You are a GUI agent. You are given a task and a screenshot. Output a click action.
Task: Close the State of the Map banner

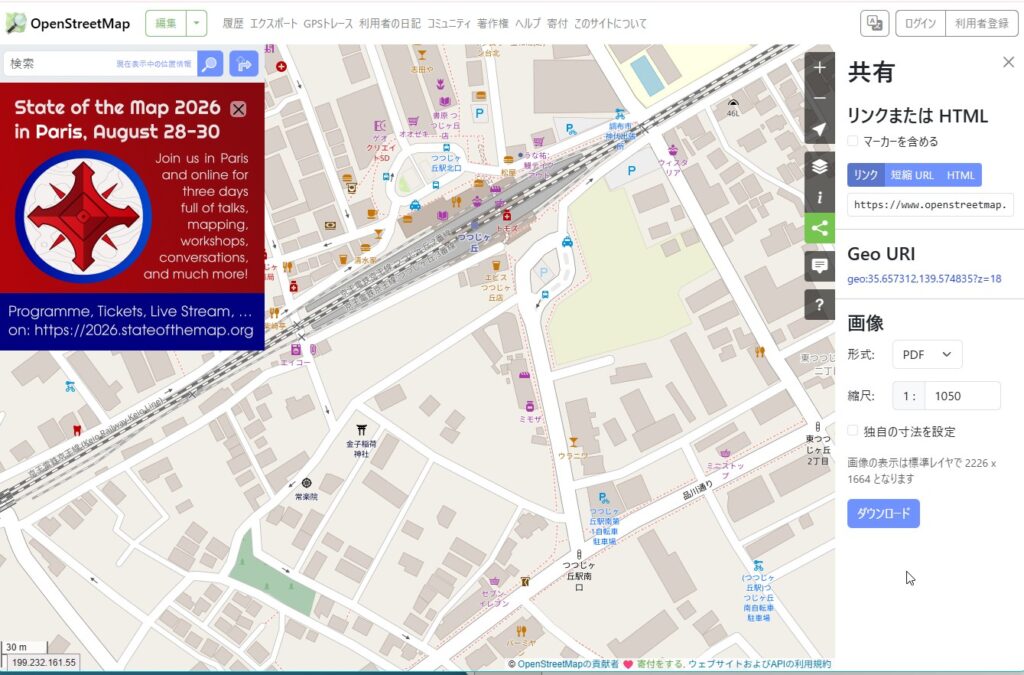(x=238, y=109)
